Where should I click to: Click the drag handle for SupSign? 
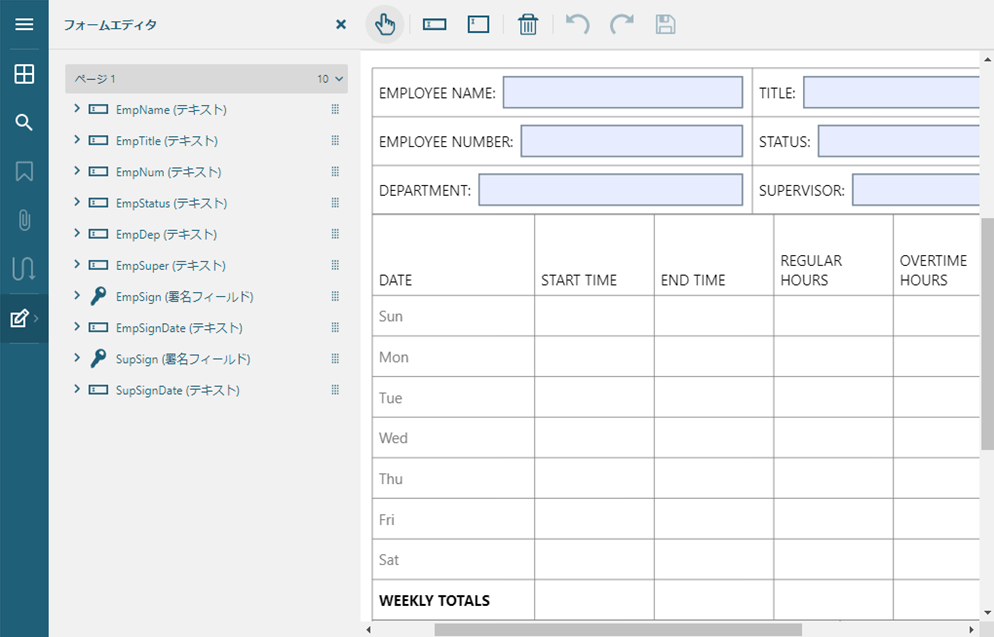tap(335, 359)
